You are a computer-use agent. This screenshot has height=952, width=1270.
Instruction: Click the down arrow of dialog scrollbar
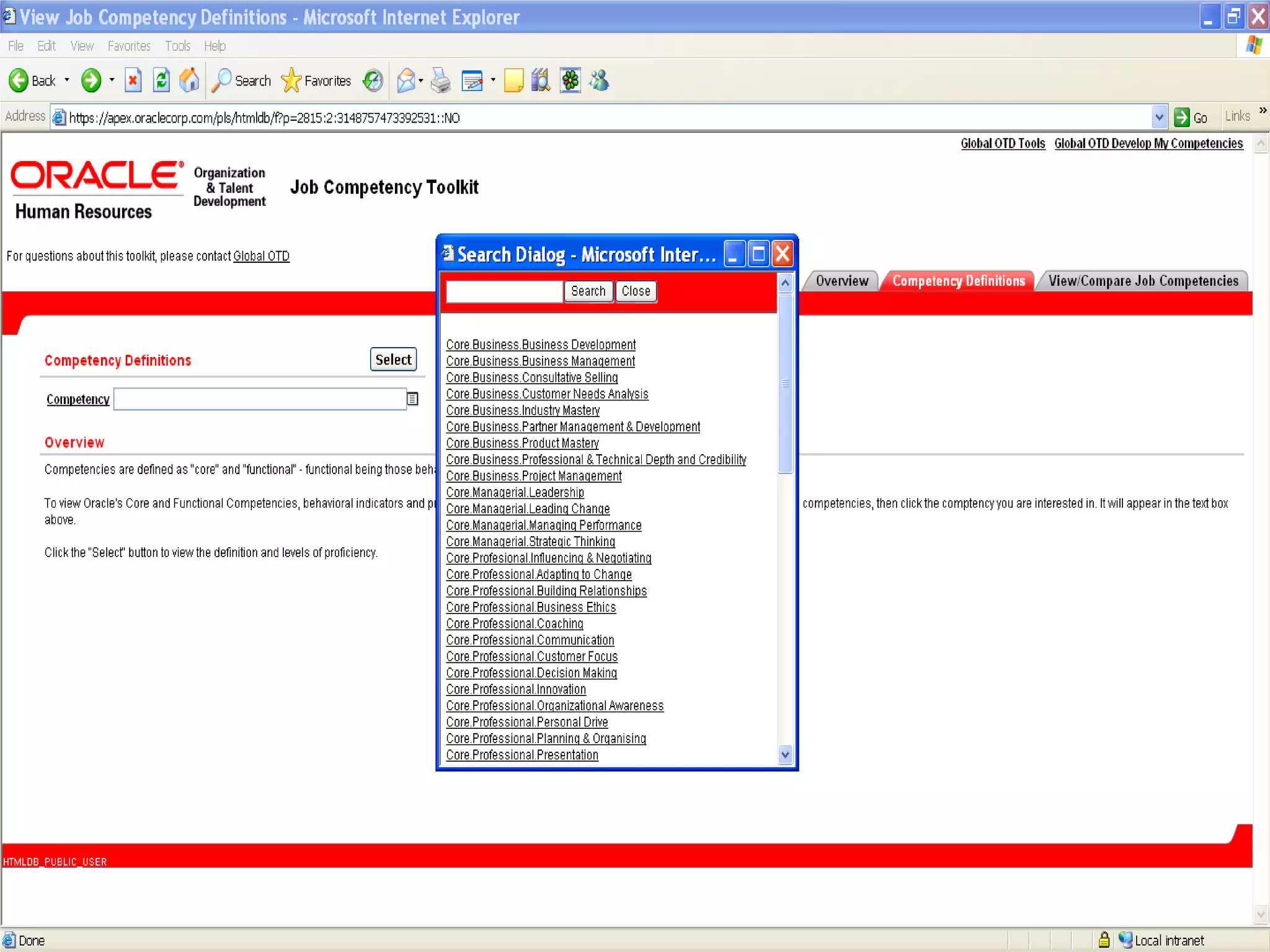coord(785,754)
